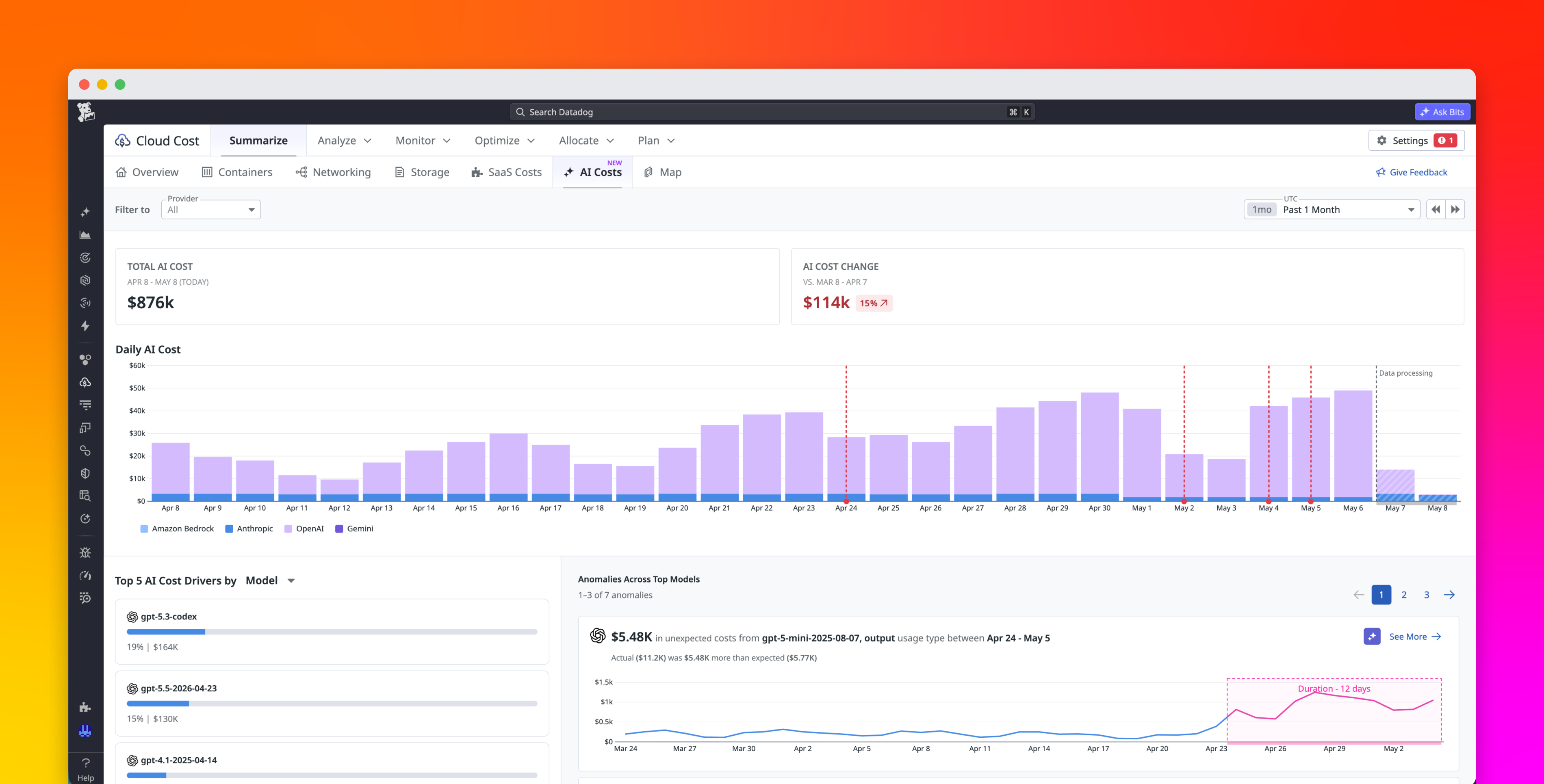Select the AI Costs tab
Screen dimensions: 1544x784
593,172
